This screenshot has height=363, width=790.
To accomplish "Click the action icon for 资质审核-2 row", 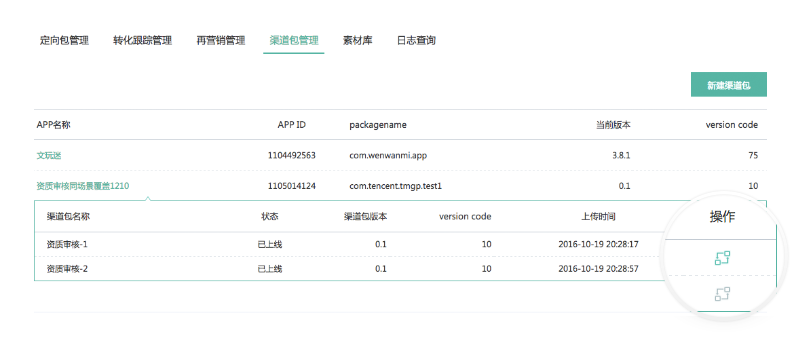I will click(722, 294).
